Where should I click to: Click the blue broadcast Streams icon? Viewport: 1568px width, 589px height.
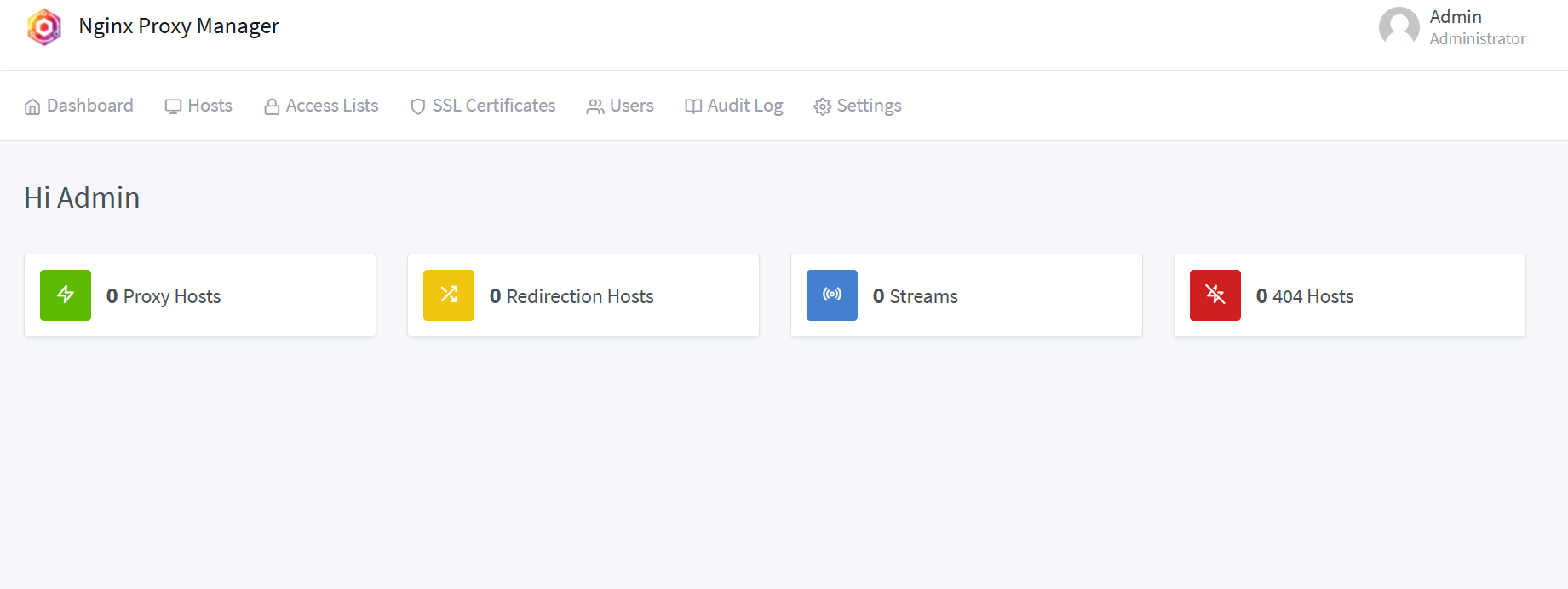832,295
